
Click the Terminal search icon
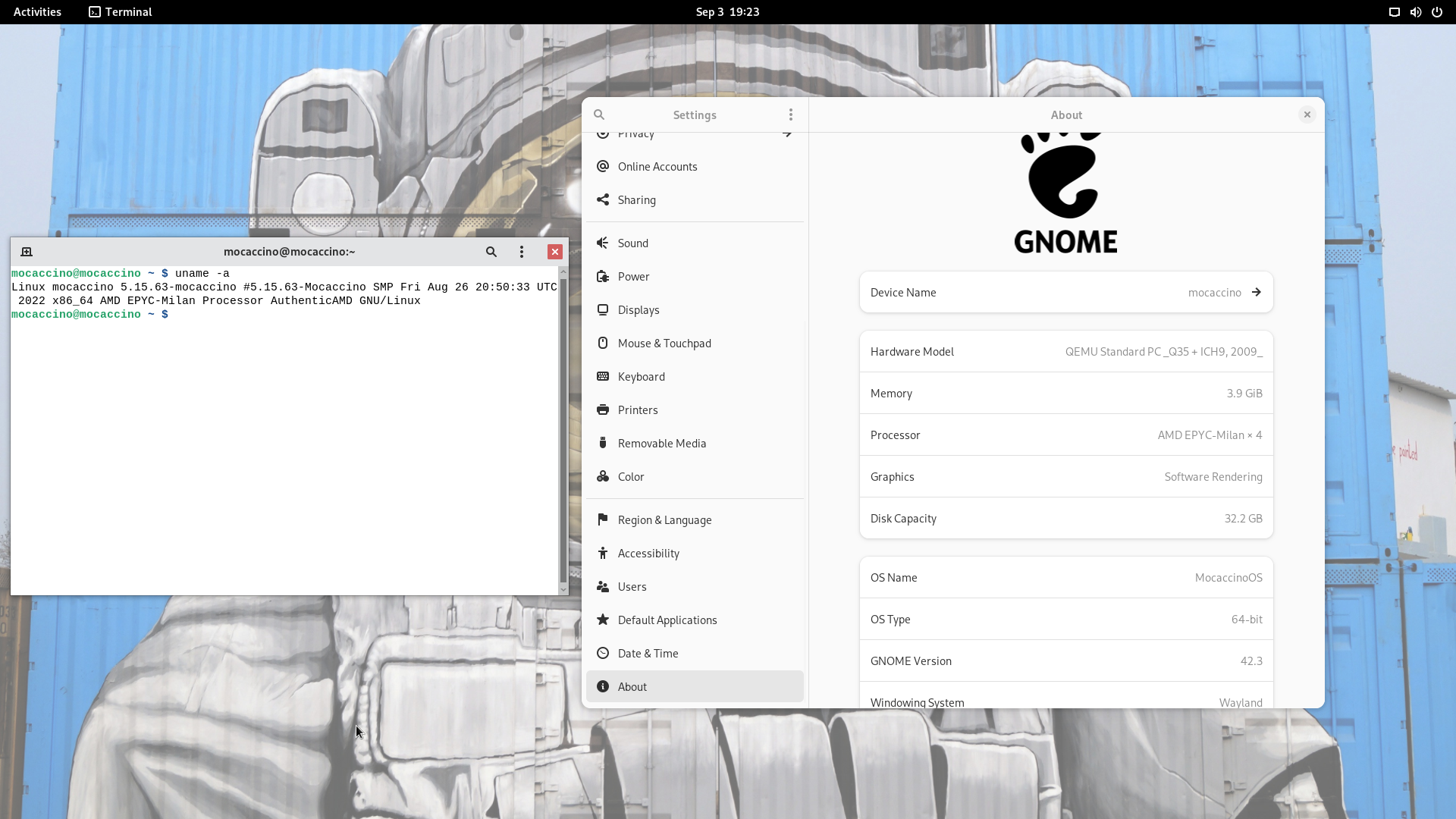point(491,252)
